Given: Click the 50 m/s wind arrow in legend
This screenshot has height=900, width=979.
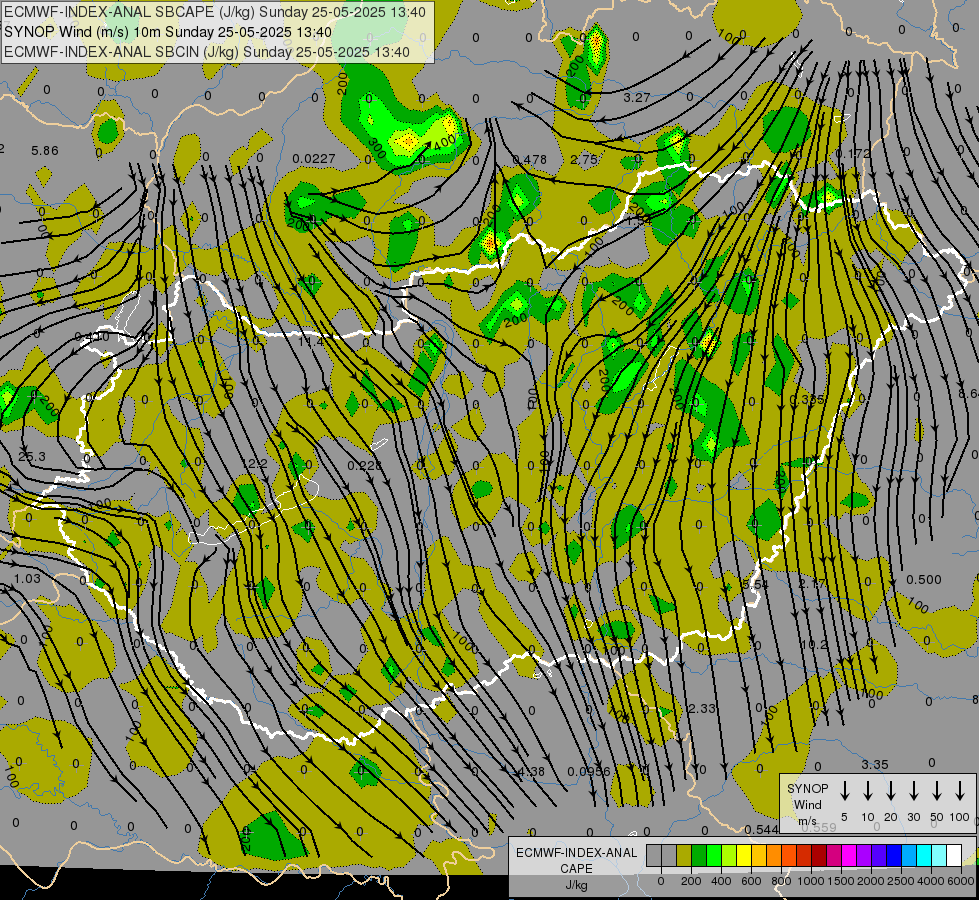Looking at the screenshot, I should (x=937, y=790).
